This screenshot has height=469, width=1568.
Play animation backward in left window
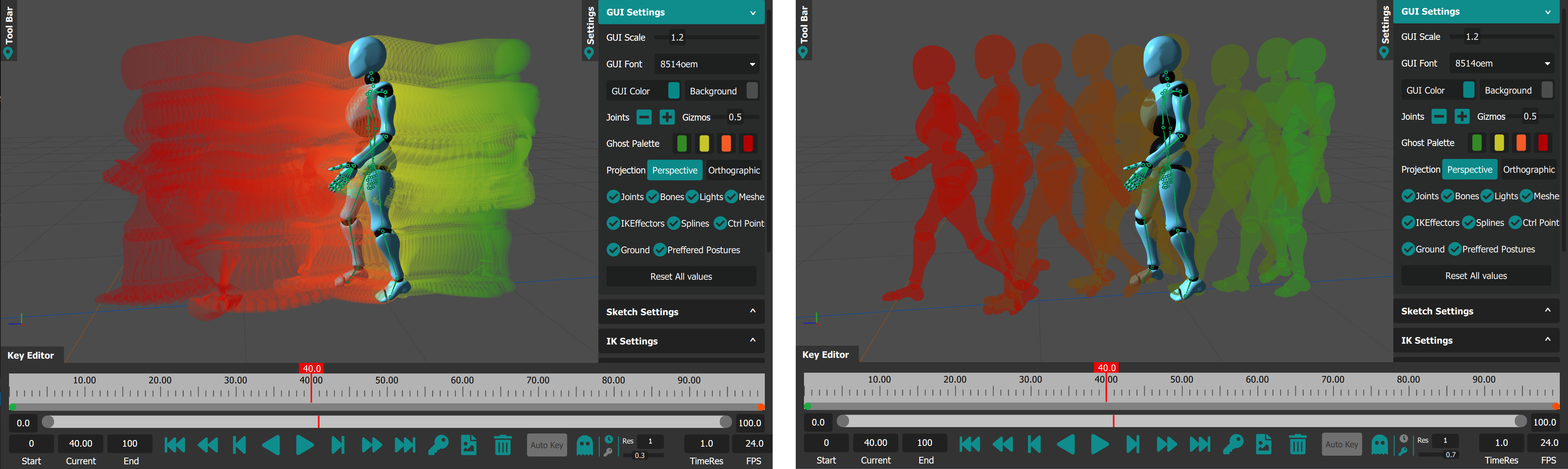pyautogui.click(x=271, y=445)
